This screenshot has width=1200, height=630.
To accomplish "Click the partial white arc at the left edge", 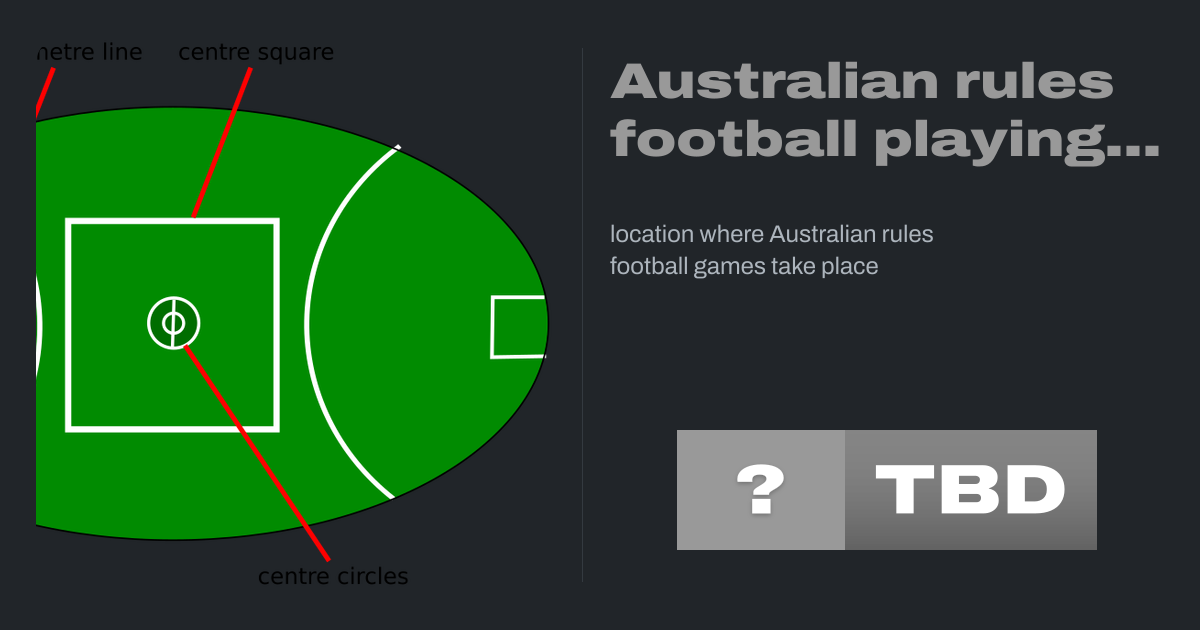I will point(40,325).
